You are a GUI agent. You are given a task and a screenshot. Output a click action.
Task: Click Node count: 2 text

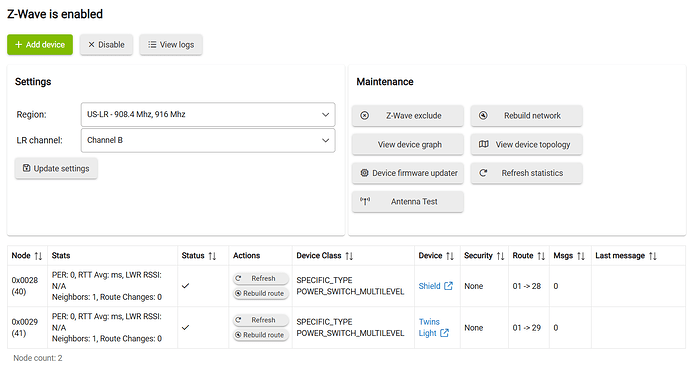coord(38,358)
